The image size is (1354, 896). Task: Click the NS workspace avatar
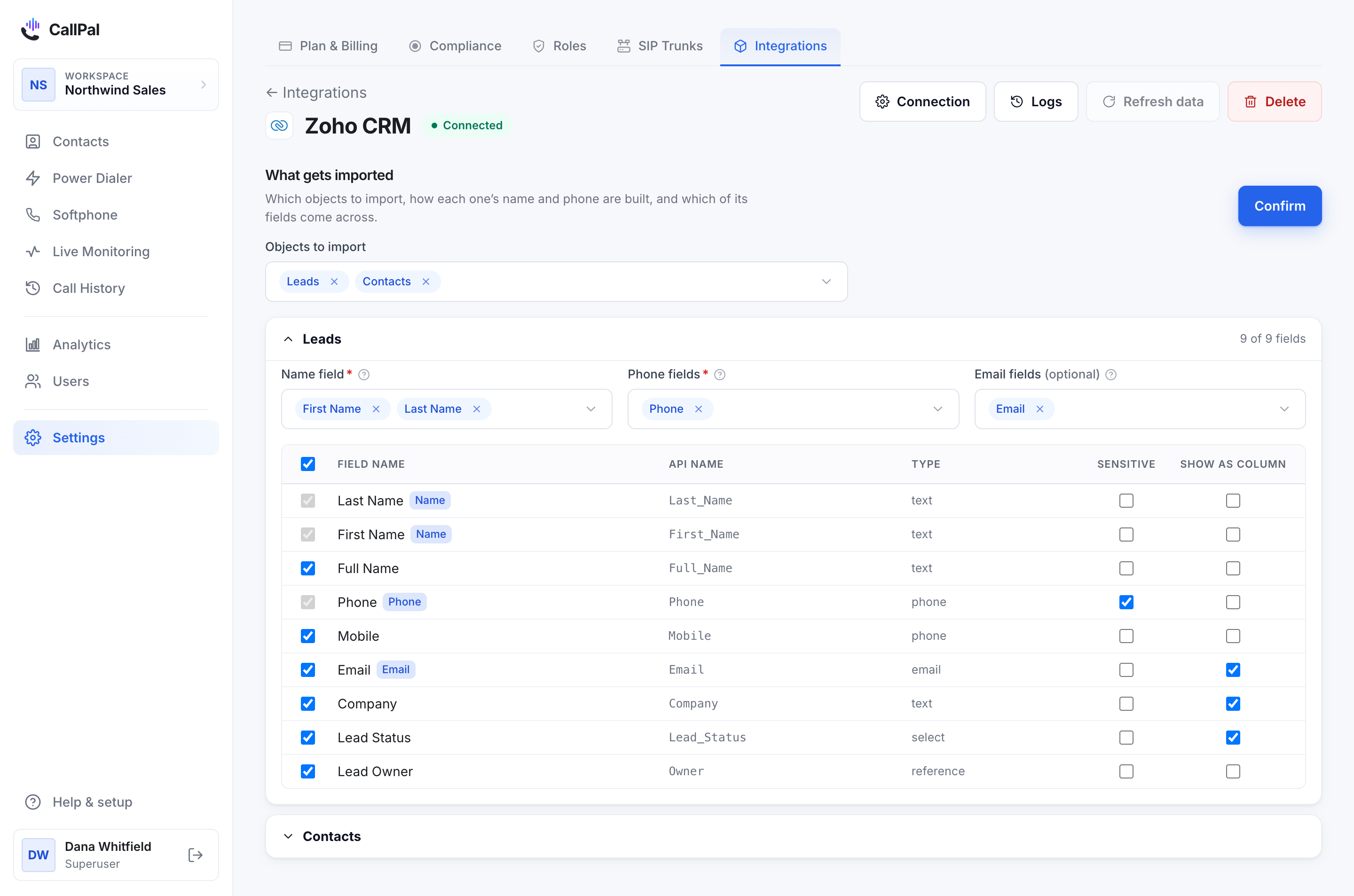(x=38, y=85)
